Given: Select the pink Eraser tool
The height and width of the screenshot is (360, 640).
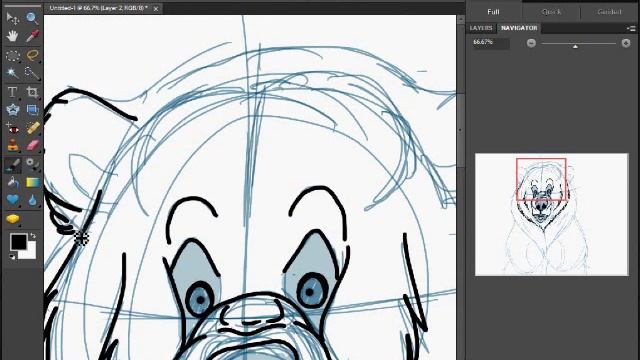Looking at the screenshot, I should coord(32,146).
